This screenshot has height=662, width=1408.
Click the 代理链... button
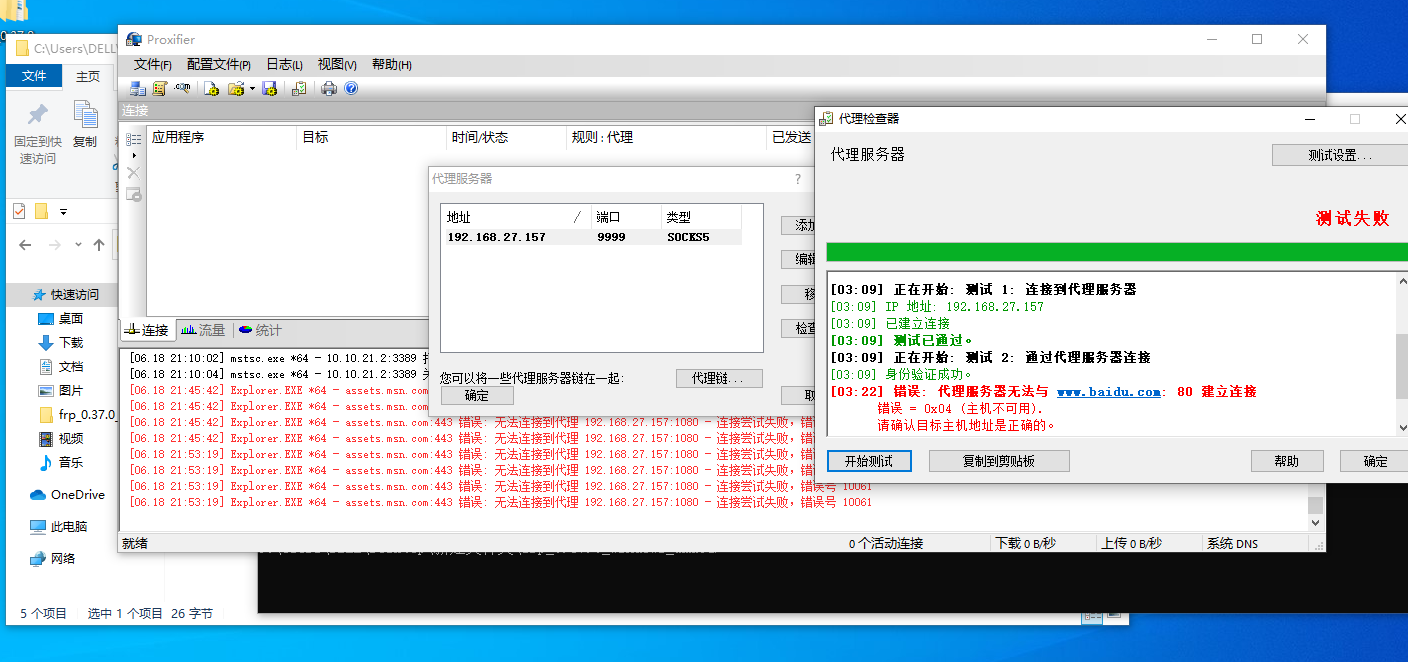[719, 379]
